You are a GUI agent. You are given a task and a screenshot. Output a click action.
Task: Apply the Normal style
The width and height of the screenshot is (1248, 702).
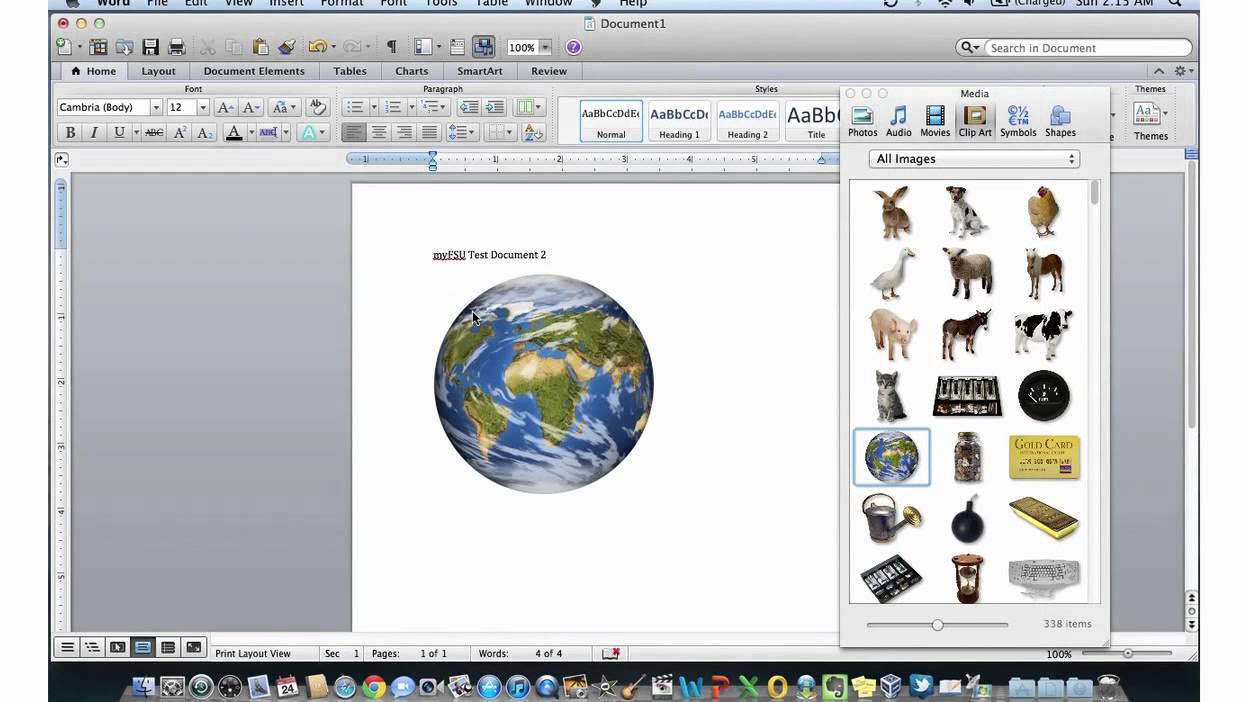(x=611, y=121)
